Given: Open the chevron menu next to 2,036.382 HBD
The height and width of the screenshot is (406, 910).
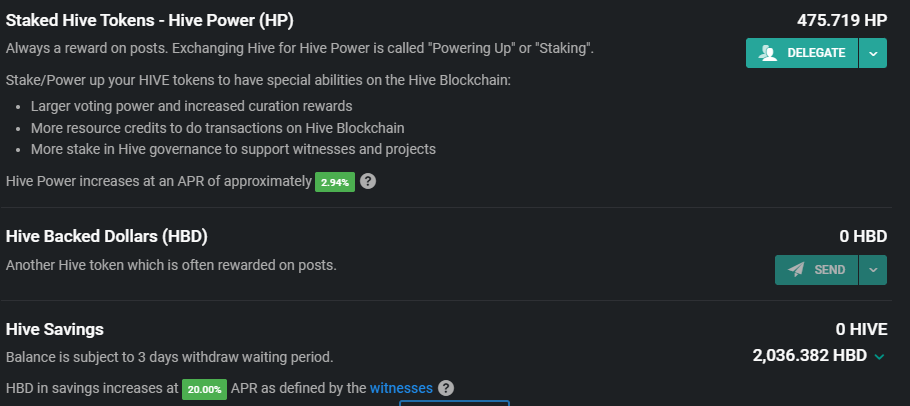Looking at the screenshot, I should [x=879, y=356].
